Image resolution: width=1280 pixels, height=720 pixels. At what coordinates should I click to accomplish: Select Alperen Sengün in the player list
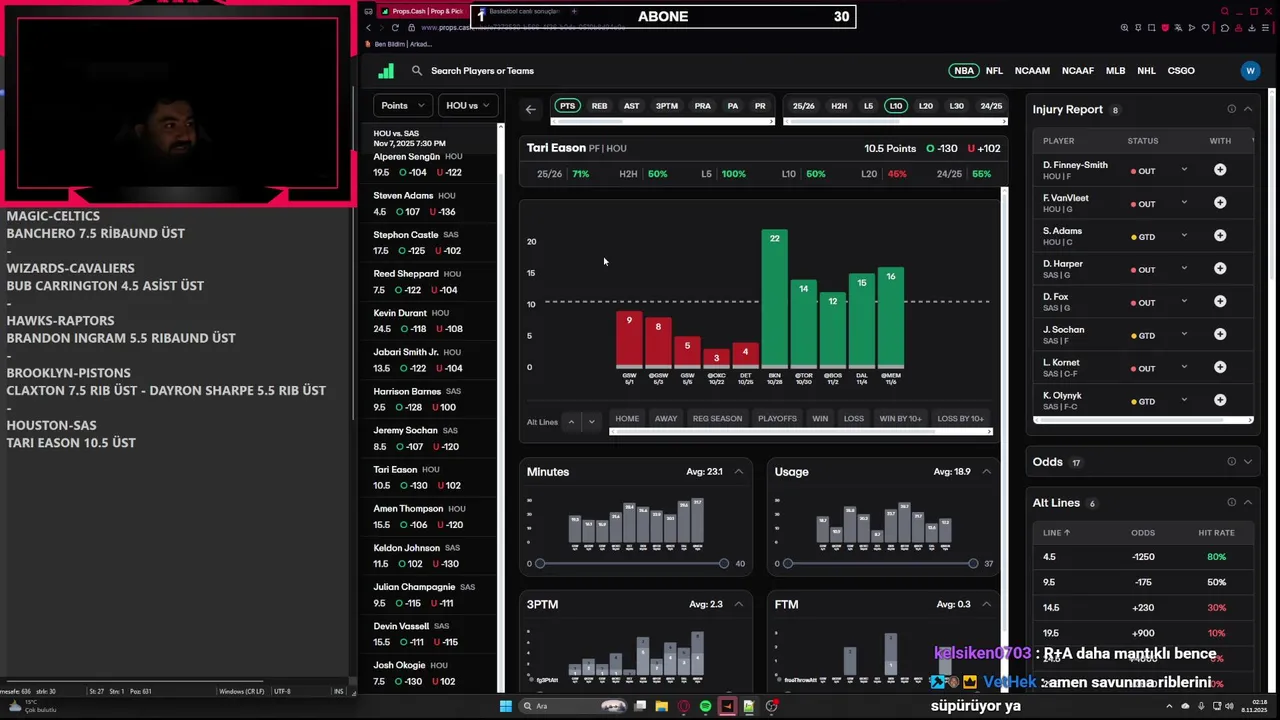[x=432, y=165]
